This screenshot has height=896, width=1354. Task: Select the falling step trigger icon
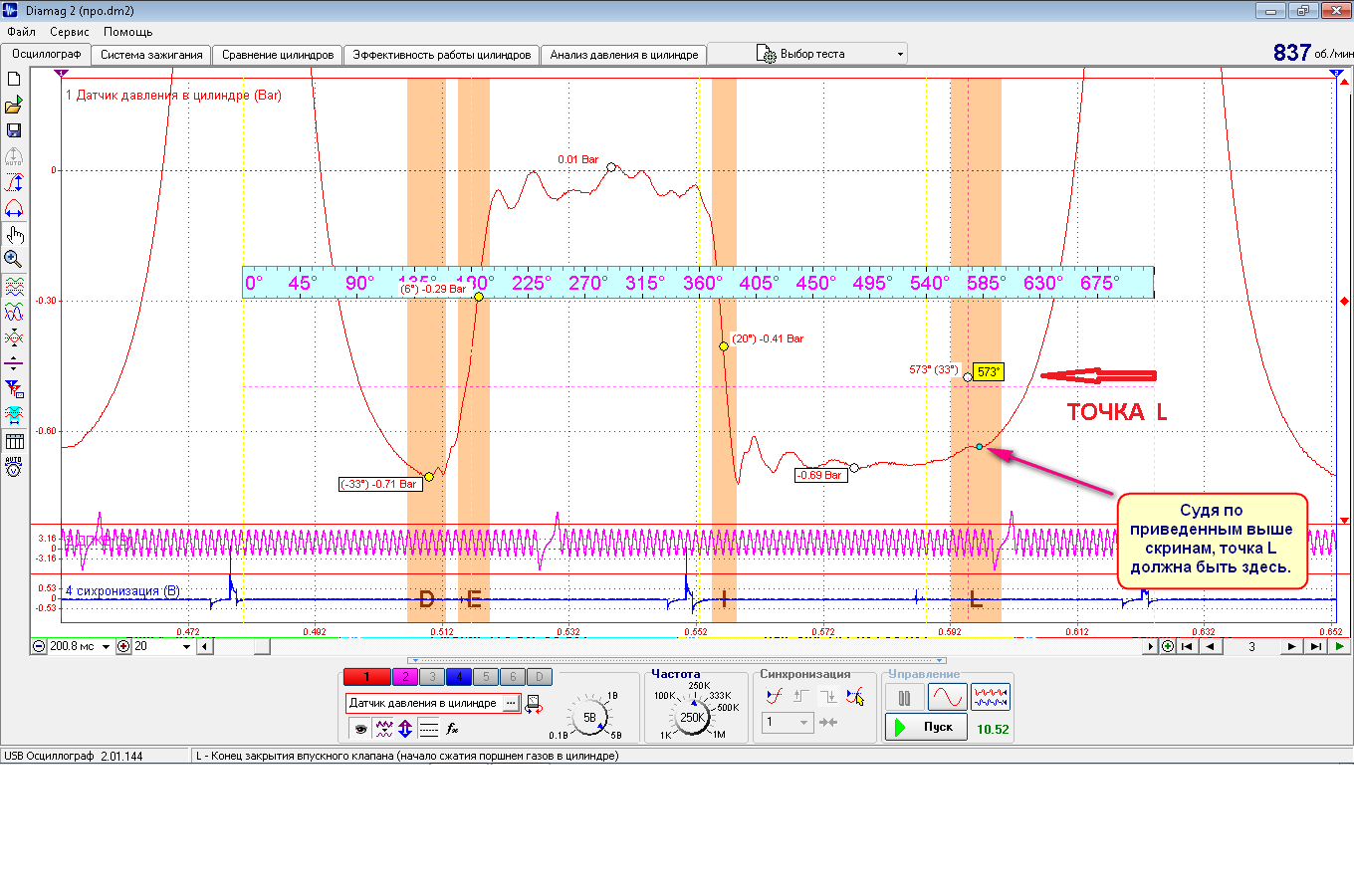click(x=828, y=696)
